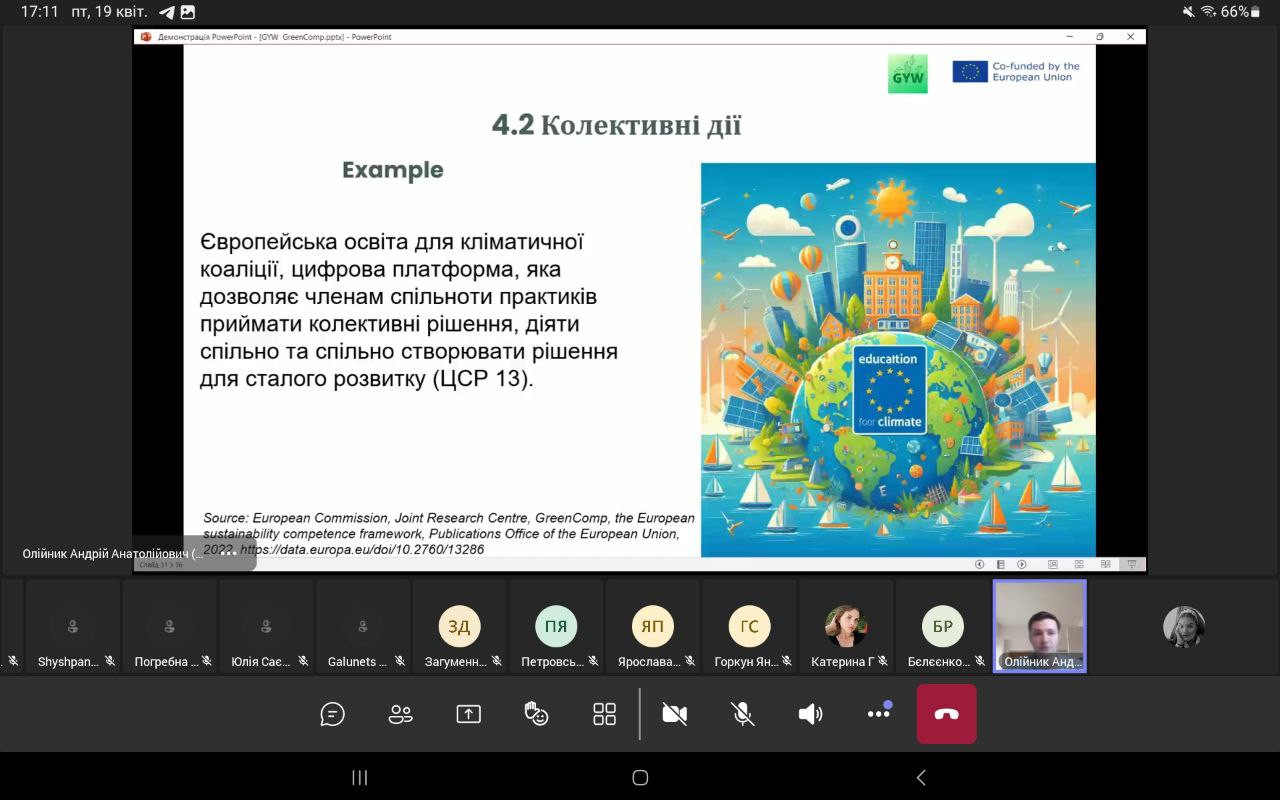
Task: Select the ПЯ Петровсь participant tile
Action: coord(556,626)
